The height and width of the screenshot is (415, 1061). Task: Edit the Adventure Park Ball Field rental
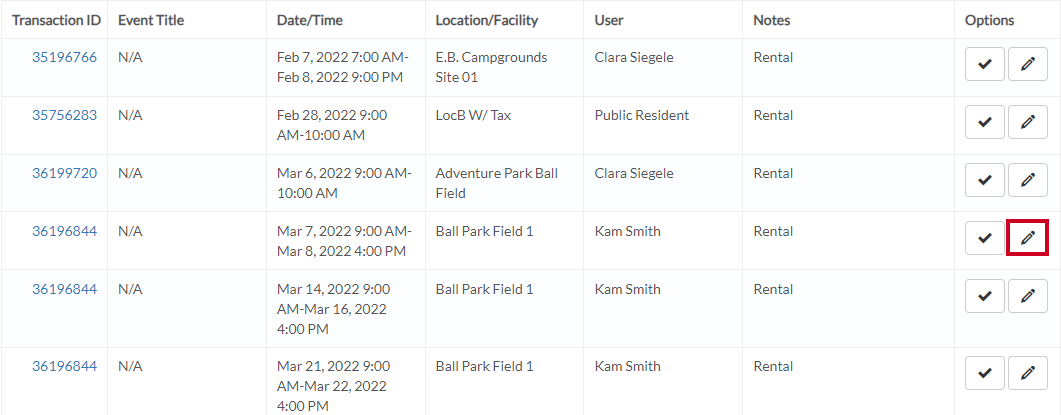[1028, 180]
